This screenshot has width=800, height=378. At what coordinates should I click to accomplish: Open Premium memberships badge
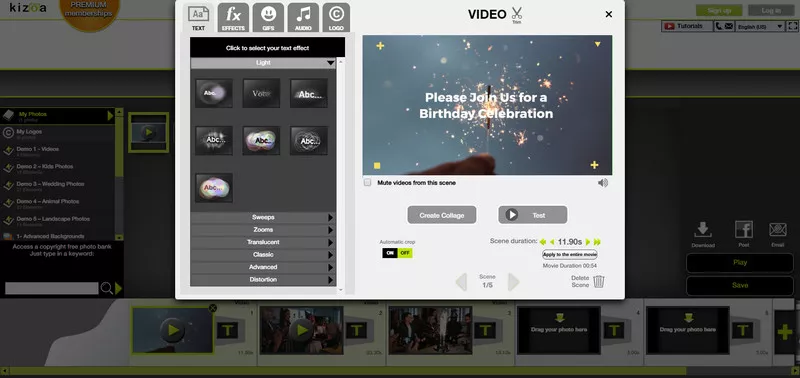[89, 14]
